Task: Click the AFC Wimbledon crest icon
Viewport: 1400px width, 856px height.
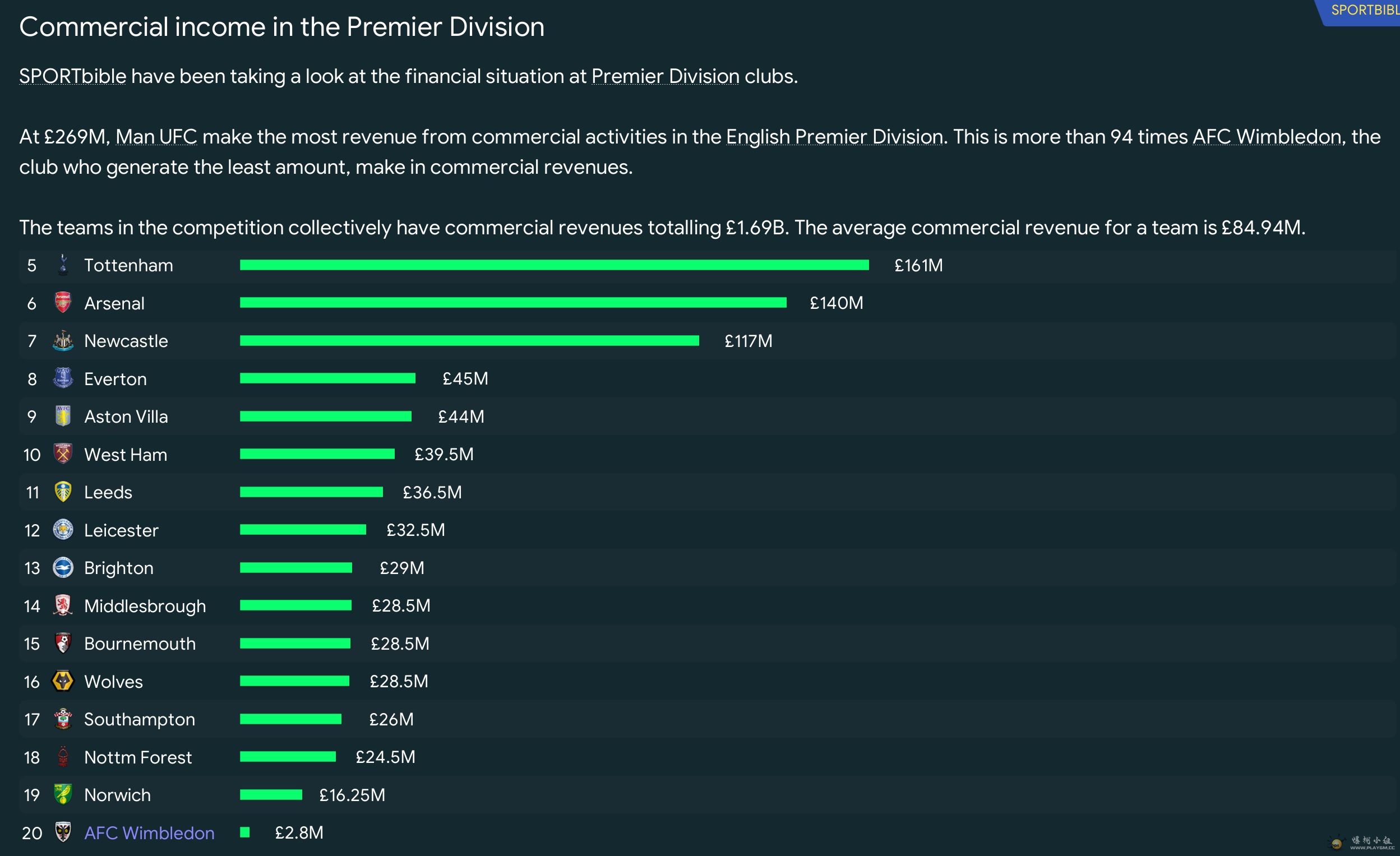Action: tap(63, 832)
